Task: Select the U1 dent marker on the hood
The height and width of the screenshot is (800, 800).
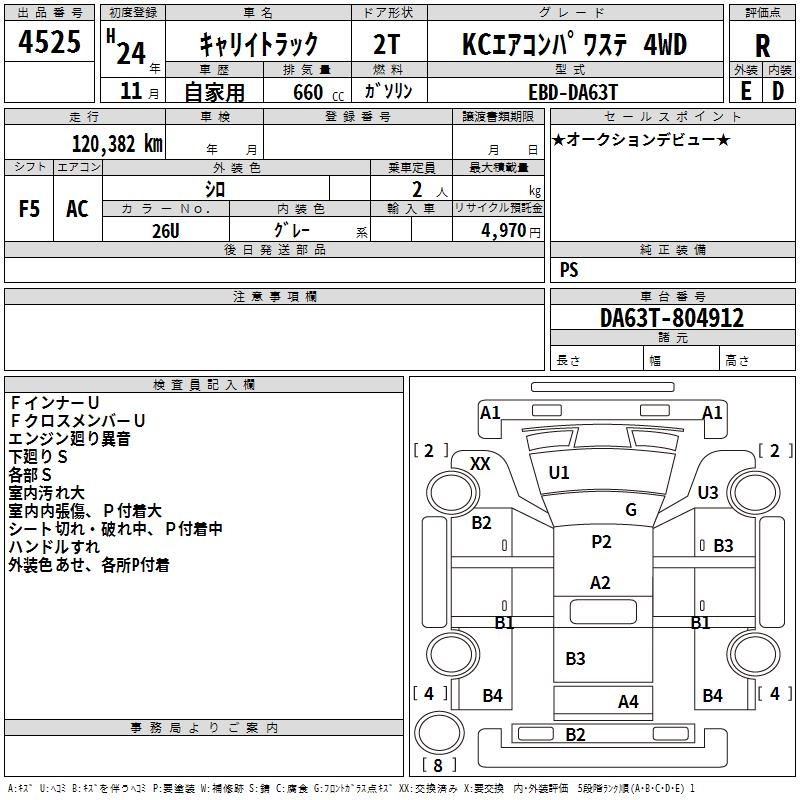Action: 559,473
